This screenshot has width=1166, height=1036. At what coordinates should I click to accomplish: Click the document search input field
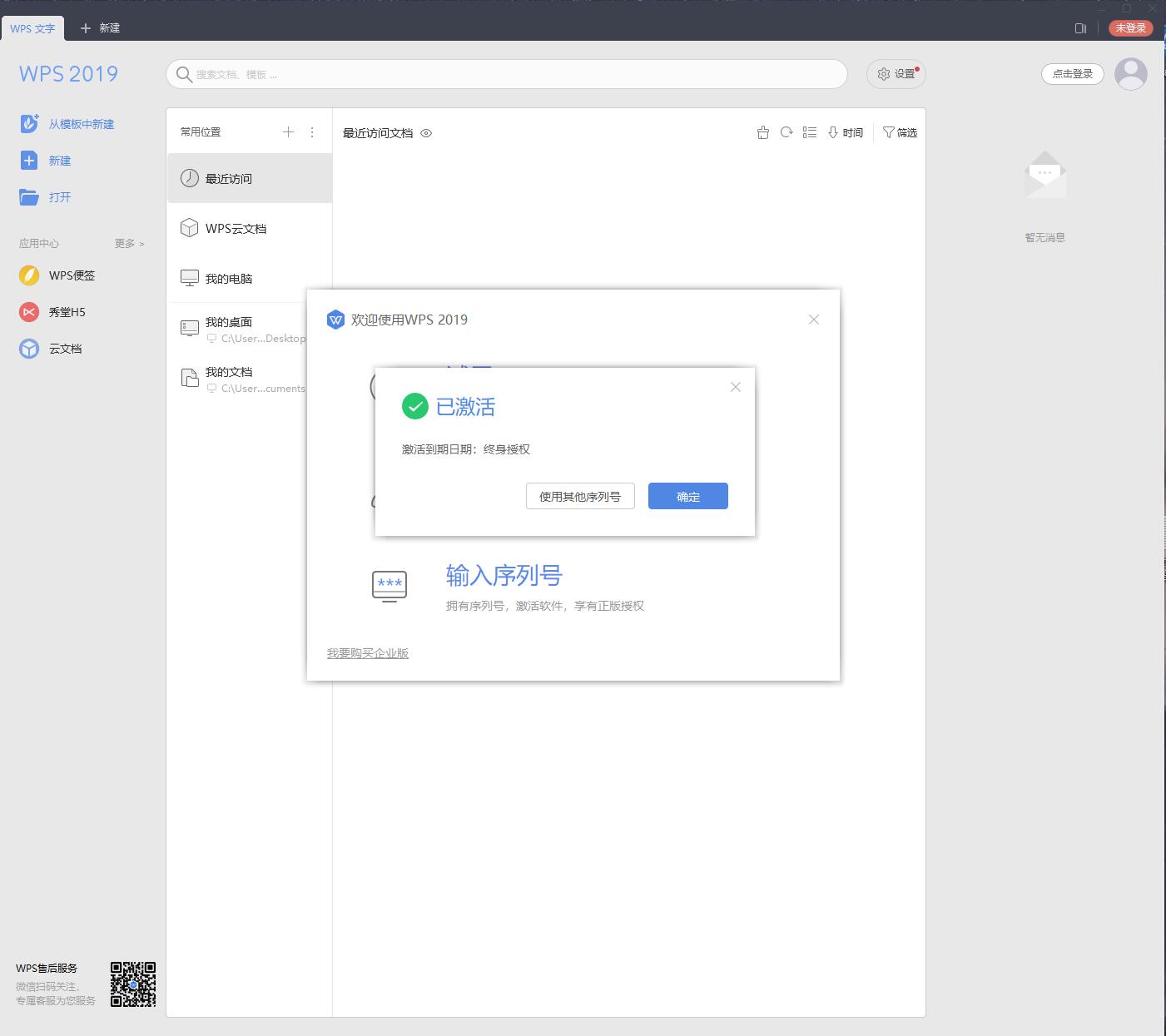(x=506, y=74)
